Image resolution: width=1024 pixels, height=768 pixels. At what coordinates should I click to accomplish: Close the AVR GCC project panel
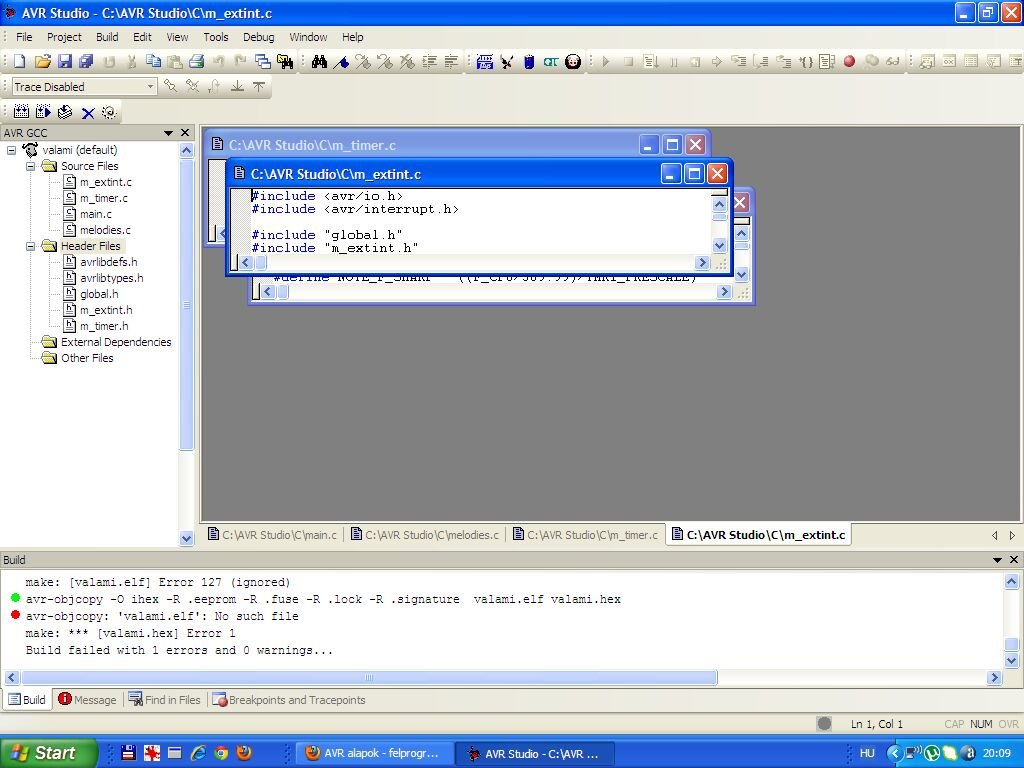point(185,133)
